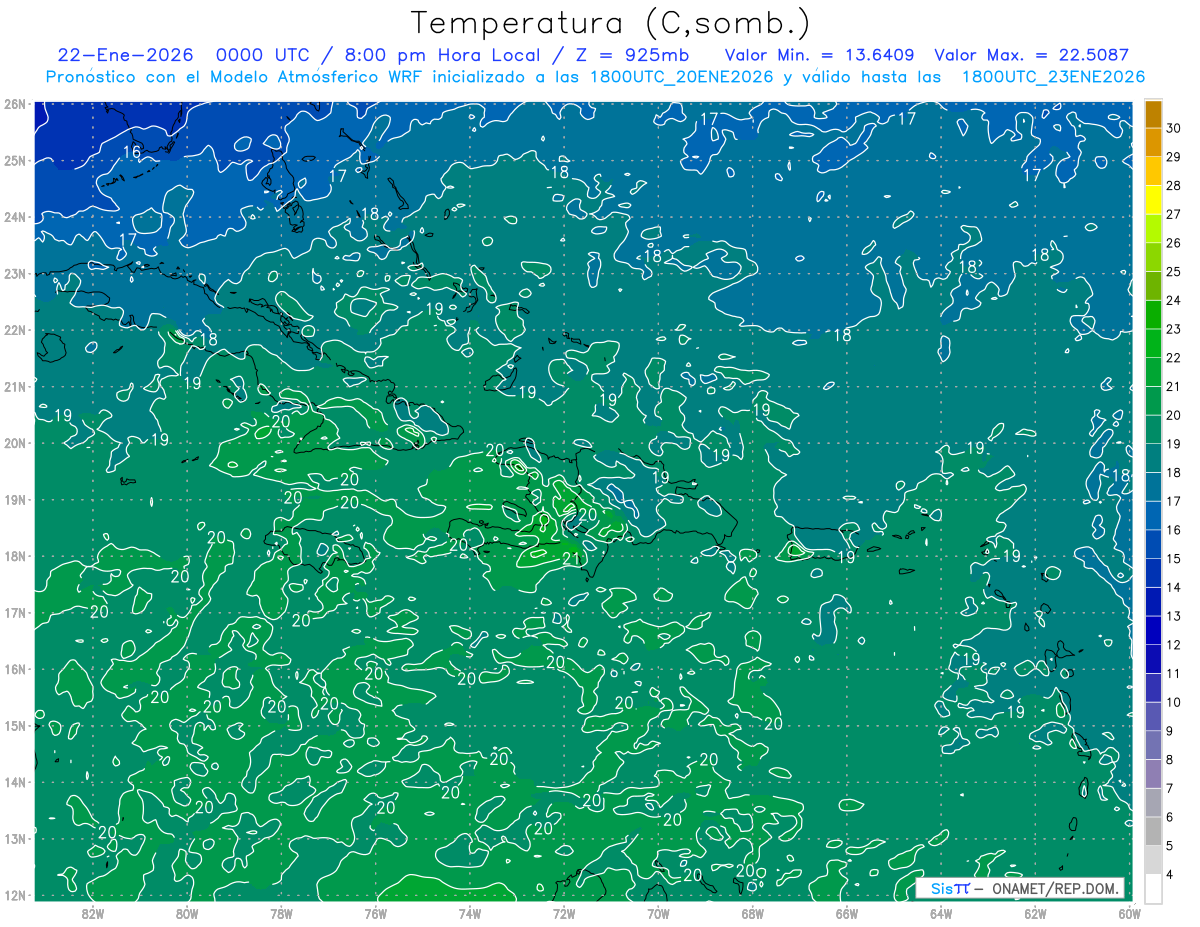This screenshot has width=1200, height=927.
Task: Click the "20N" latitude axis label
Action: point(14,443)
